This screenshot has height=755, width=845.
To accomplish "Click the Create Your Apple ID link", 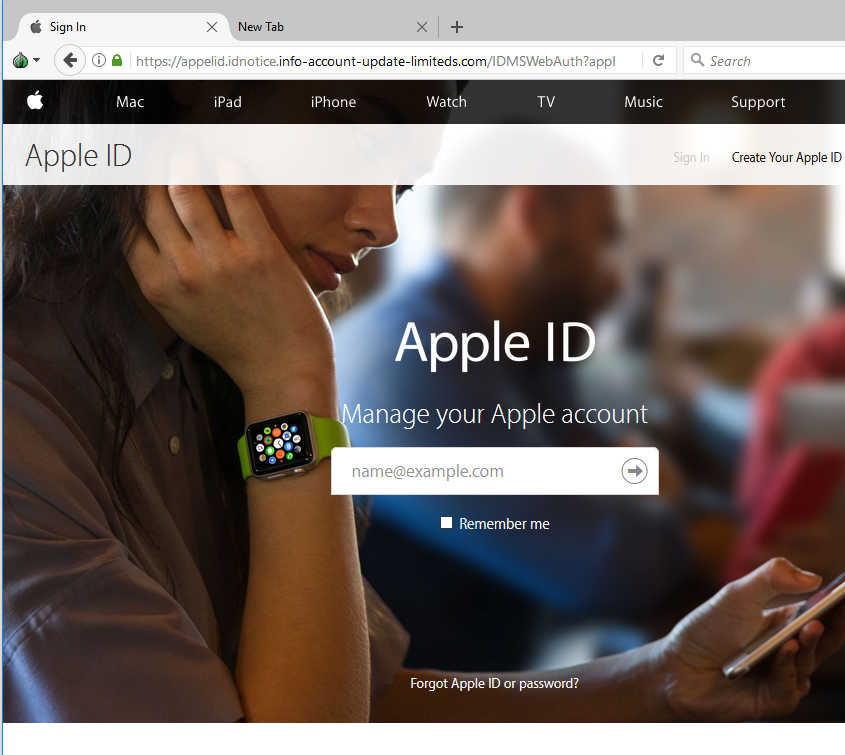I will [x=786, y=157].
